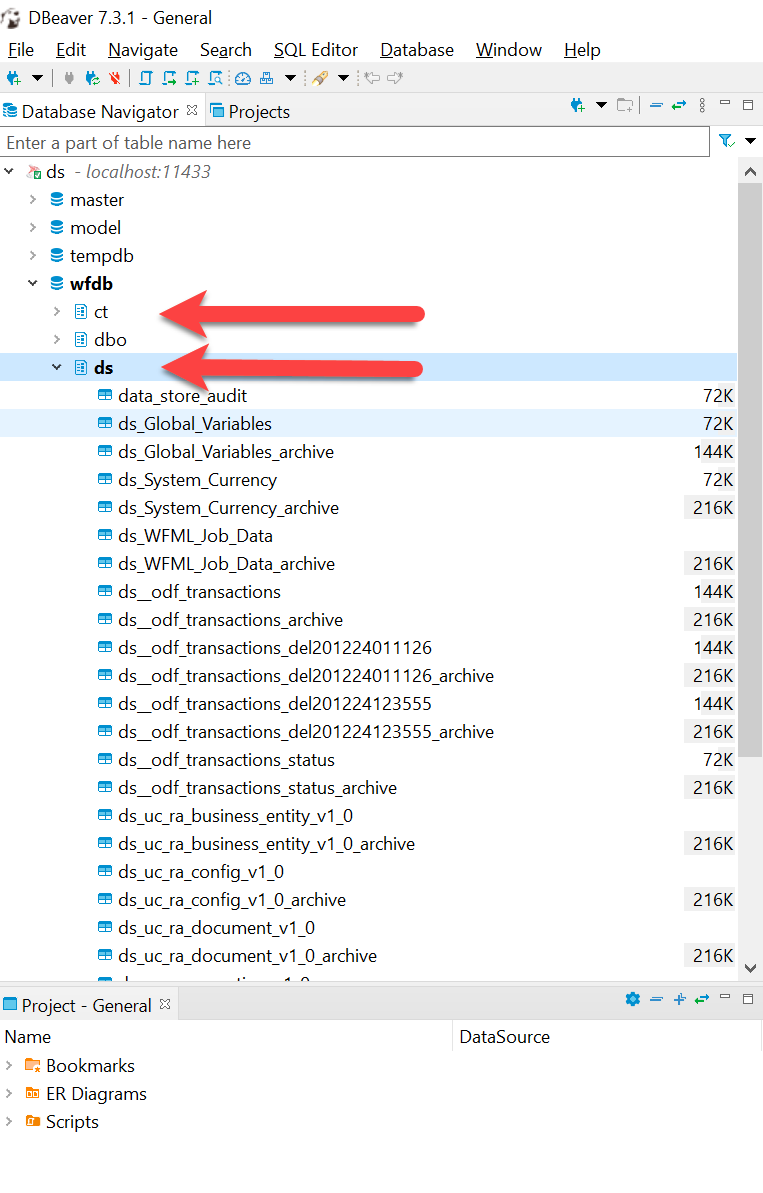Collapse the ds schema node
763x1193 pixels.
pos(56,367)
